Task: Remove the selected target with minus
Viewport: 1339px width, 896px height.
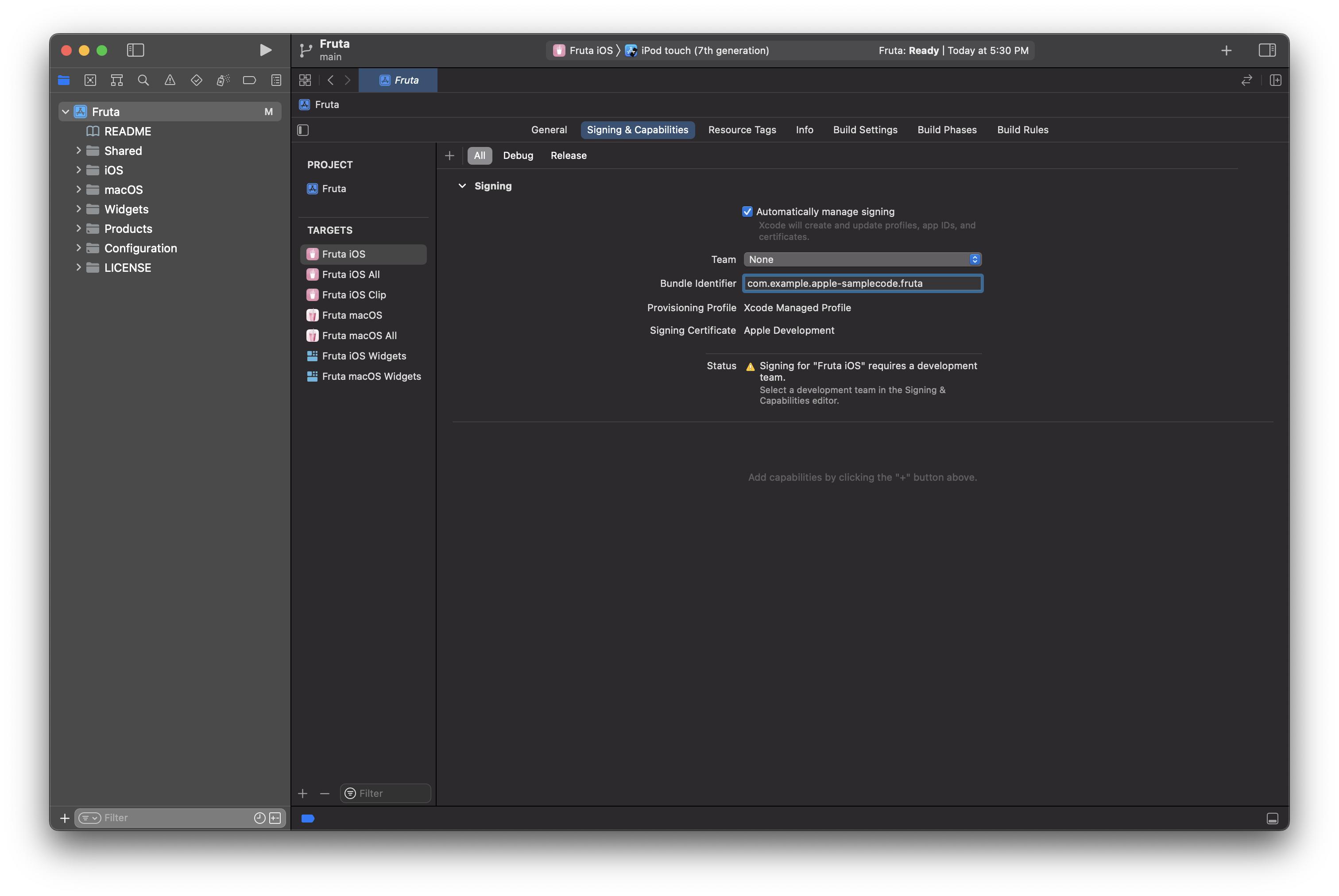Action: (x=325, y=793)
